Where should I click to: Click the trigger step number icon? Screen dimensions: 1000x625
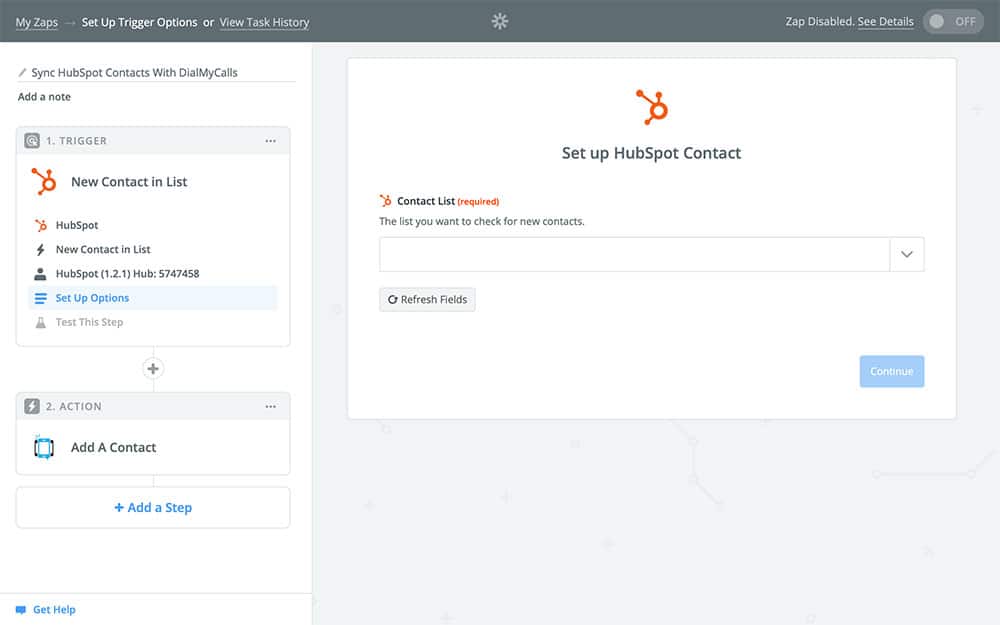coord(32,141)
